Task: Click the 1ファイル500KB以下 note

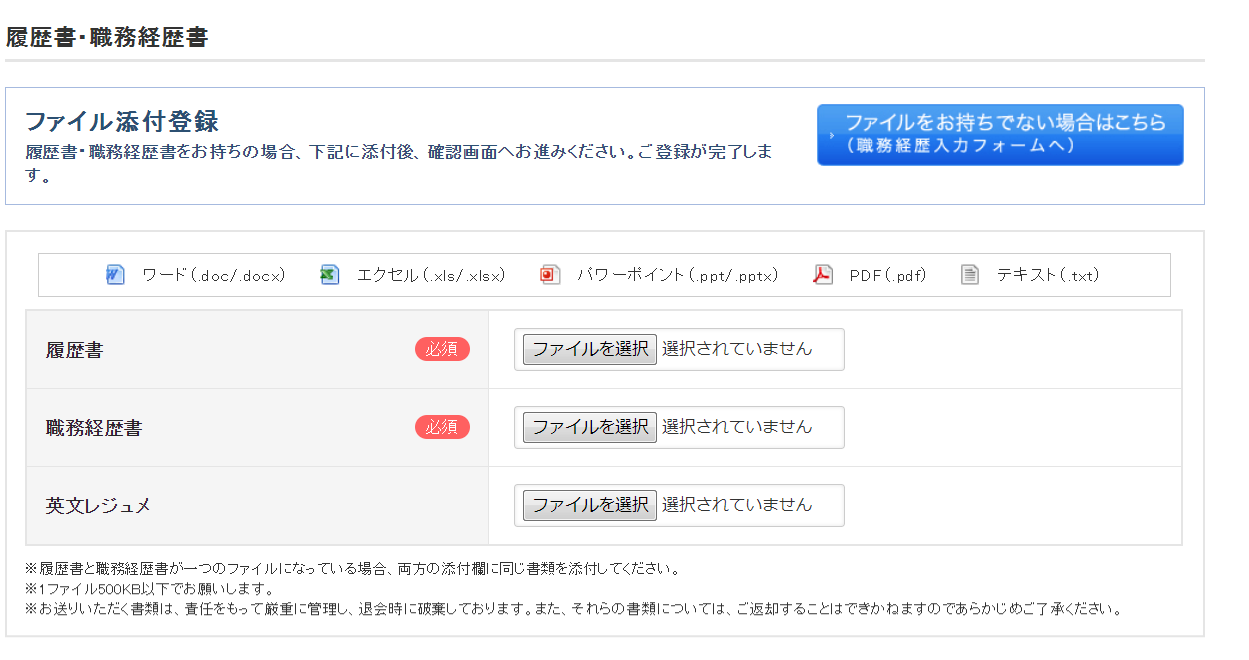Action: 150,589
